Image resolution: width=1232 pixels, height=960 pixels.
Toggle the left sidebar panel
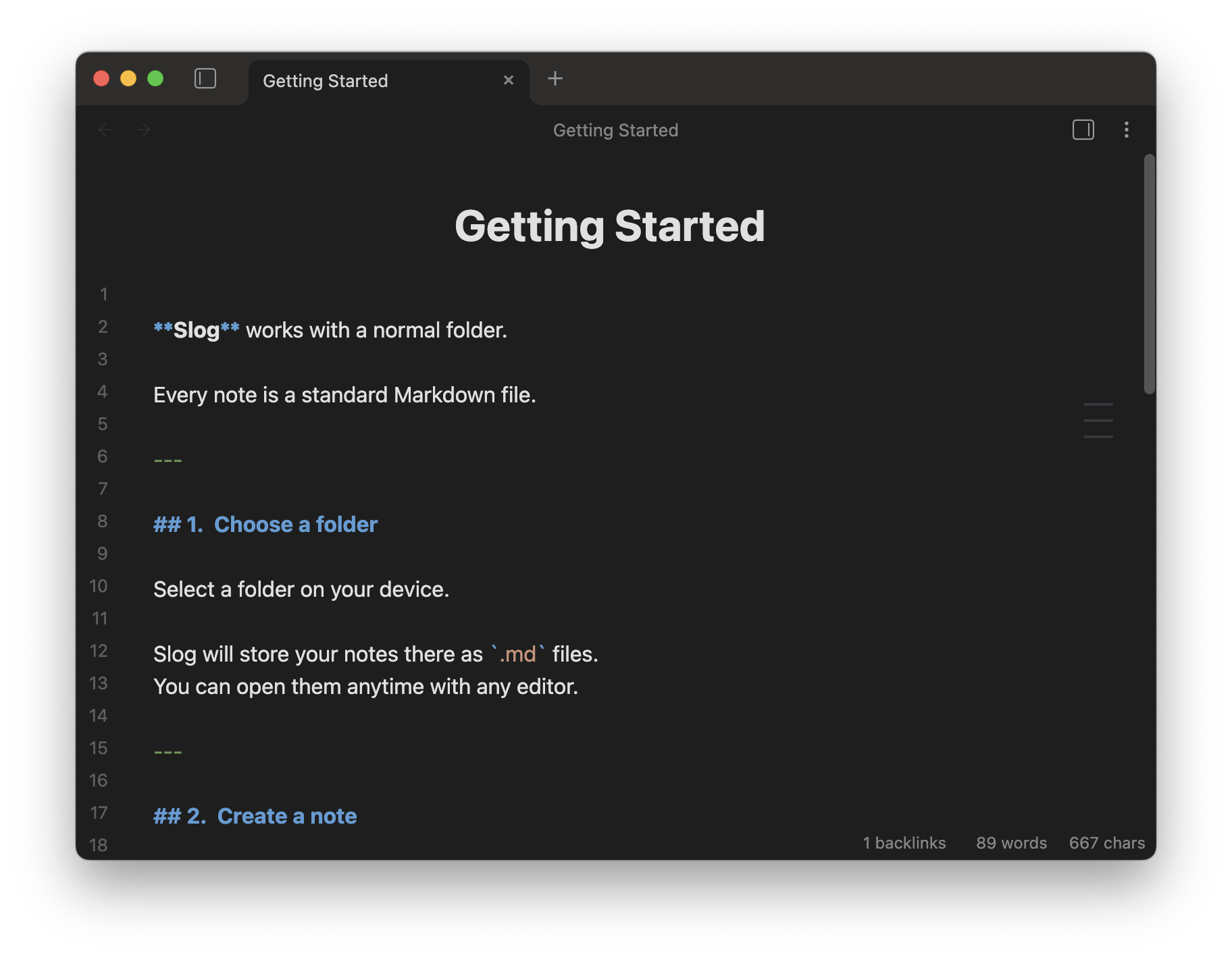point(205,79)
